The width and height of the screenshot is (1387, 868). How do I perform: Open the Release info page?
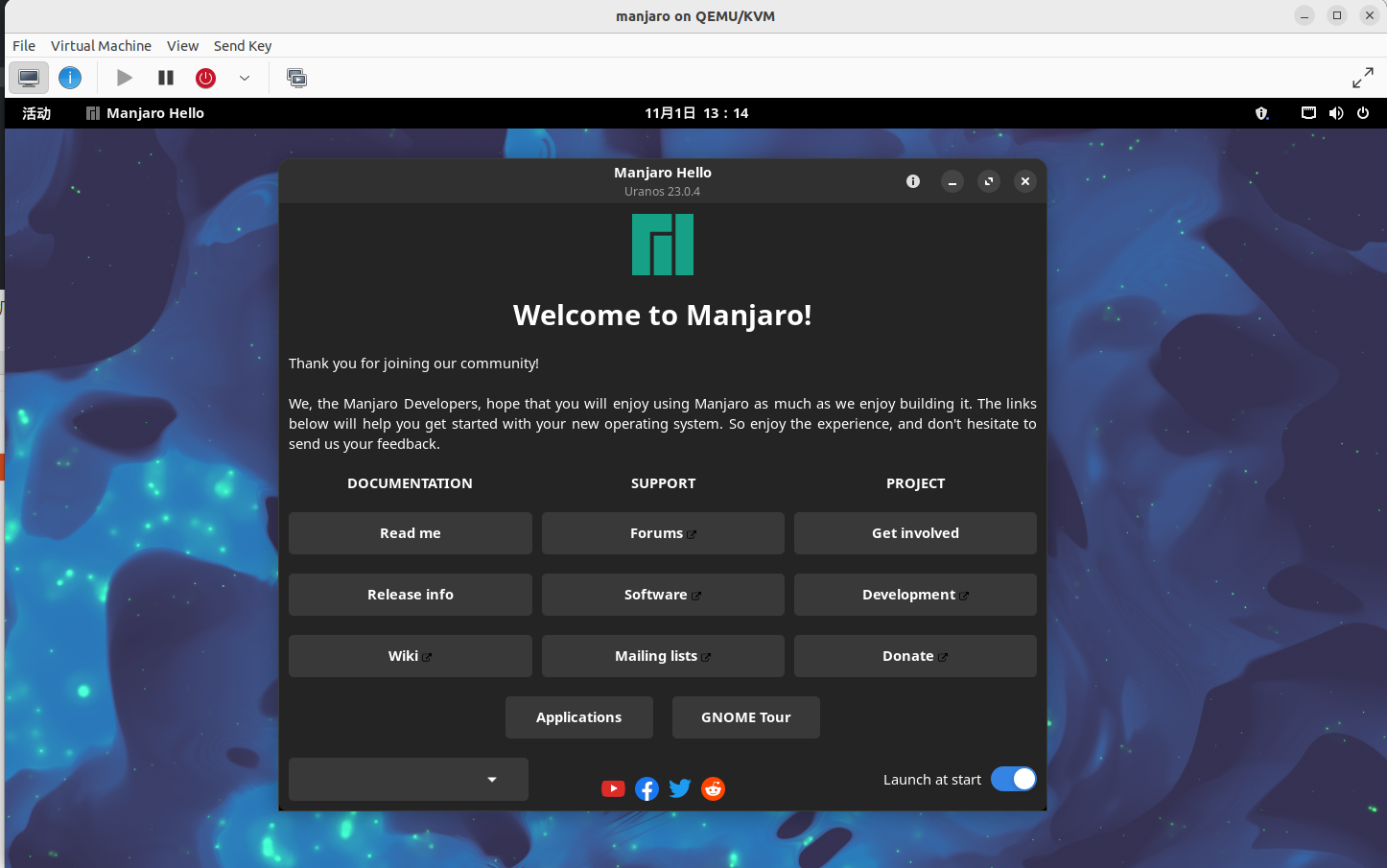(x=411, y=595)
